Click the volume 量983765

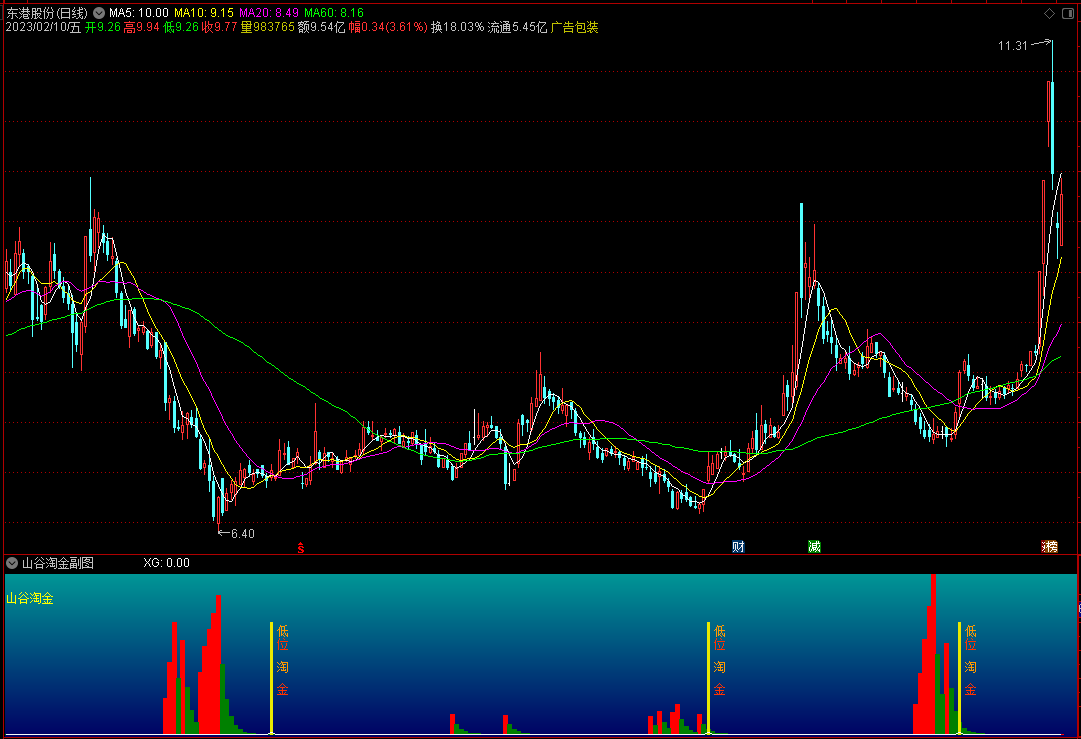tap(267, 28)
